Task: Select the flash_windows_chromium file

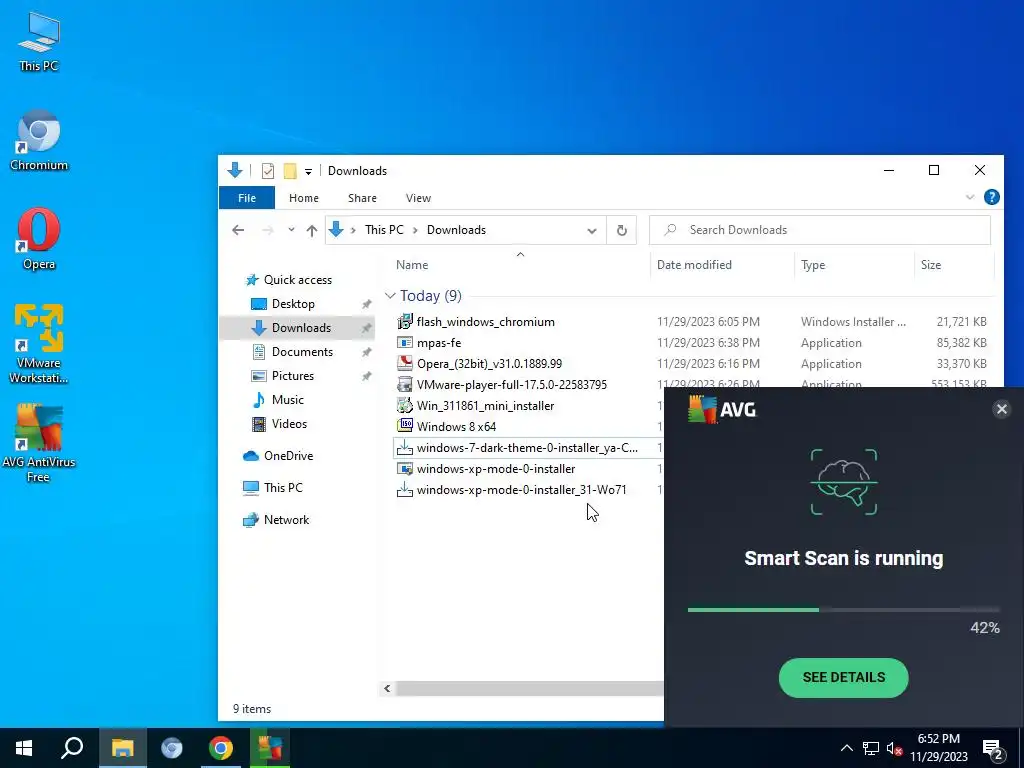Action: point(485,322)
